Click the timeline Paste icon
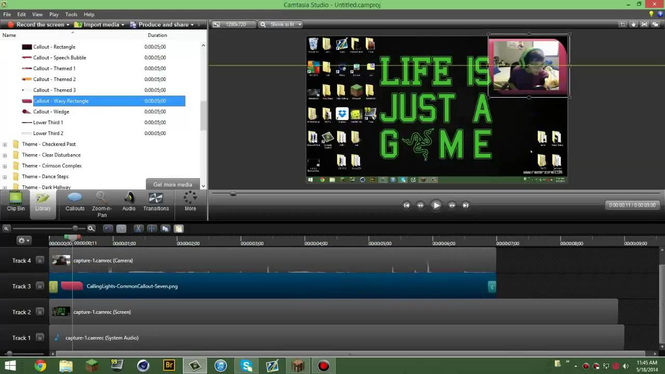Viewport: 665px width, 374px height. [x=179, y=229]
